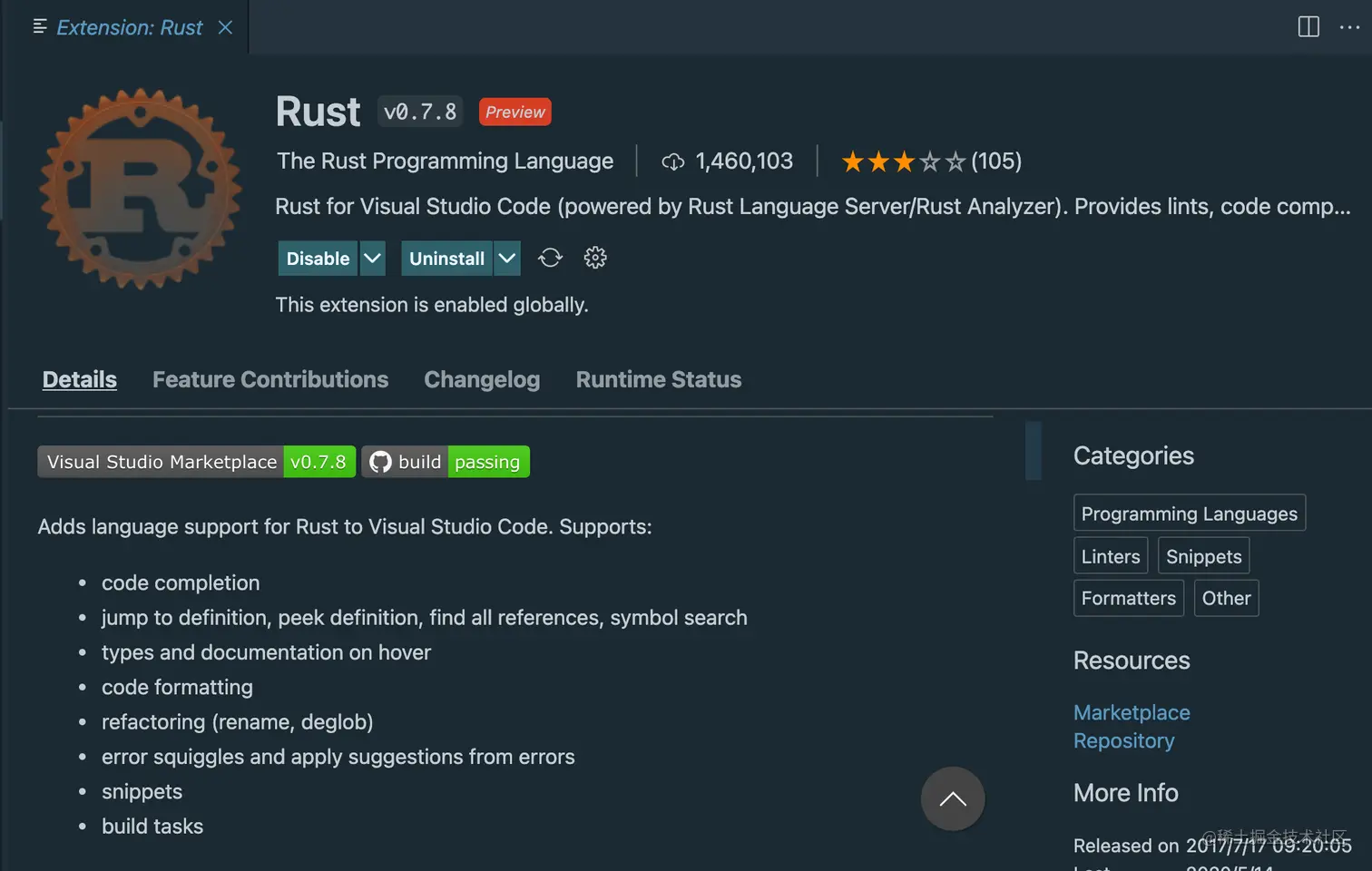
Task: Click the 'snippets' list item
Action: pos(142,791)
